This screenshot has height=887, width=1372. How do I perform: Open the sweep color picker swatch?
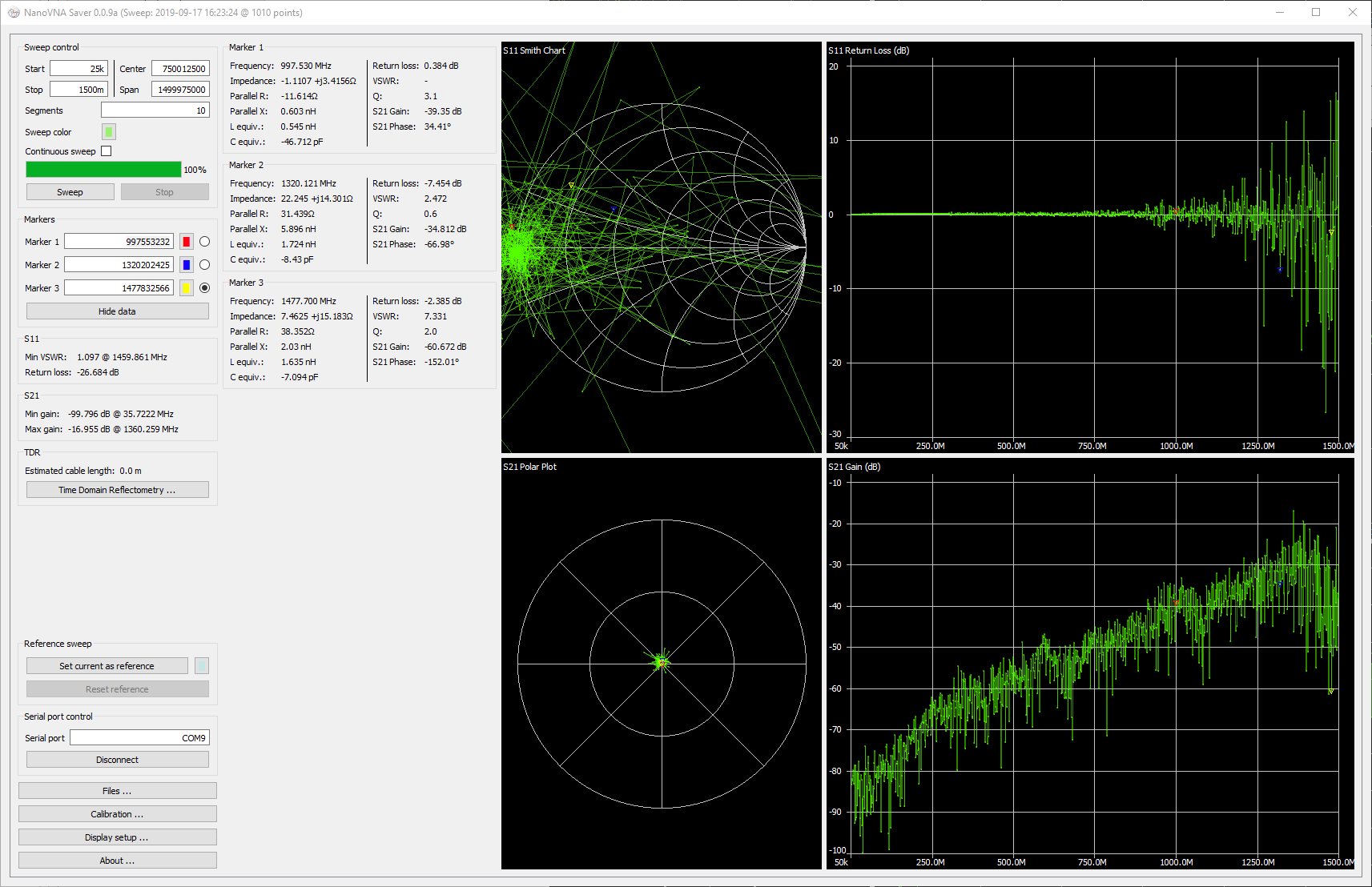[x=109, y=132]
